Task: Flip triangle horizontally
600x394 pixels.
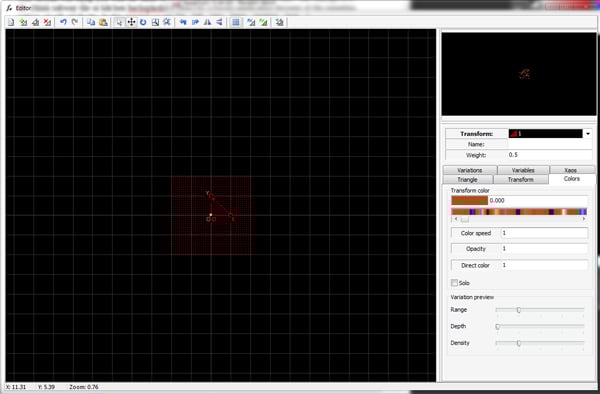Action: (x=207, y=22)
